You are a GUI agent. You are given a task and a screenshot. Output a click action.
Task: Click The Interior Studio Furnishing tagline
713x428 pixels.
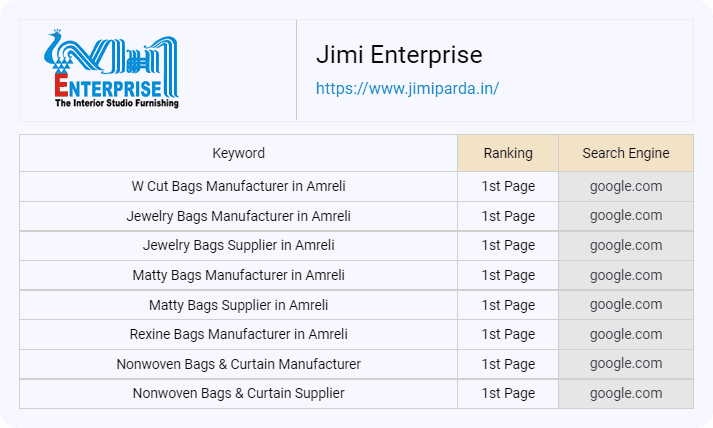[117, 103]
